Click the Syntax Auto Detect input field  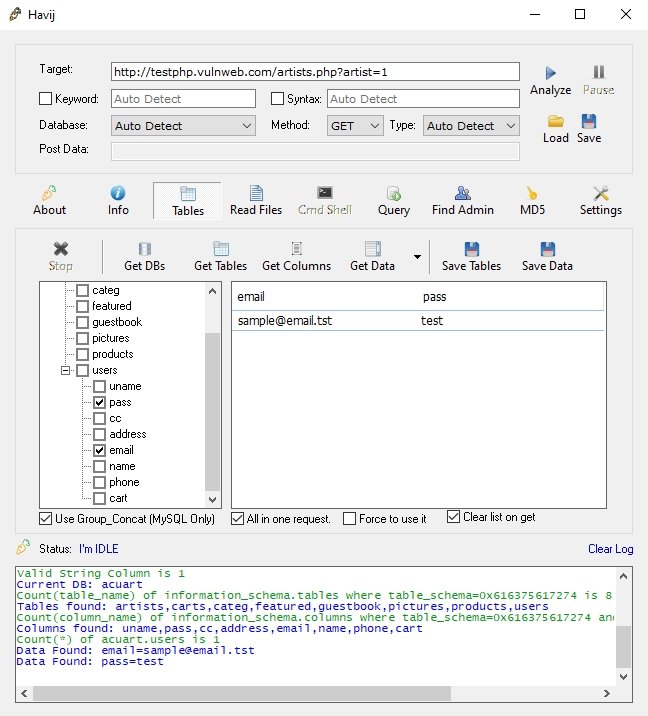pyautogui.click(x=423, y=99)
